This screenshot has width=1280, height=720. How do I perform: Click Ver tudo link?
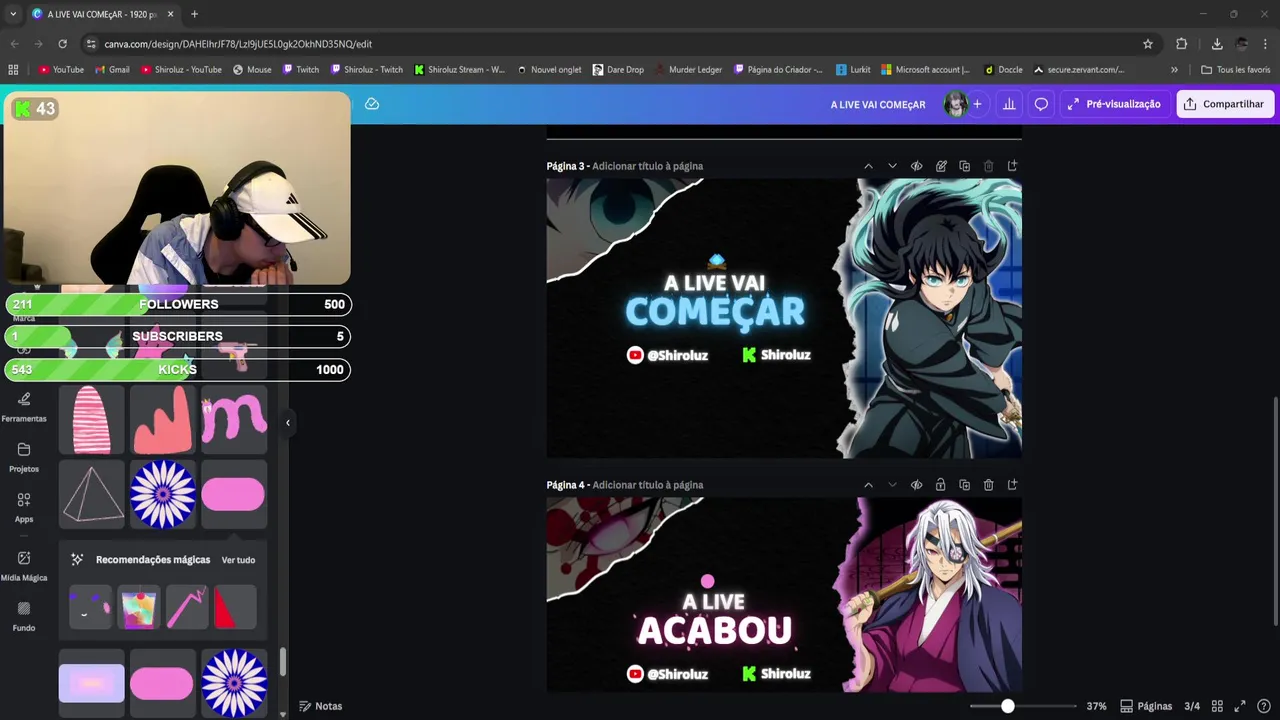(238, 560)
